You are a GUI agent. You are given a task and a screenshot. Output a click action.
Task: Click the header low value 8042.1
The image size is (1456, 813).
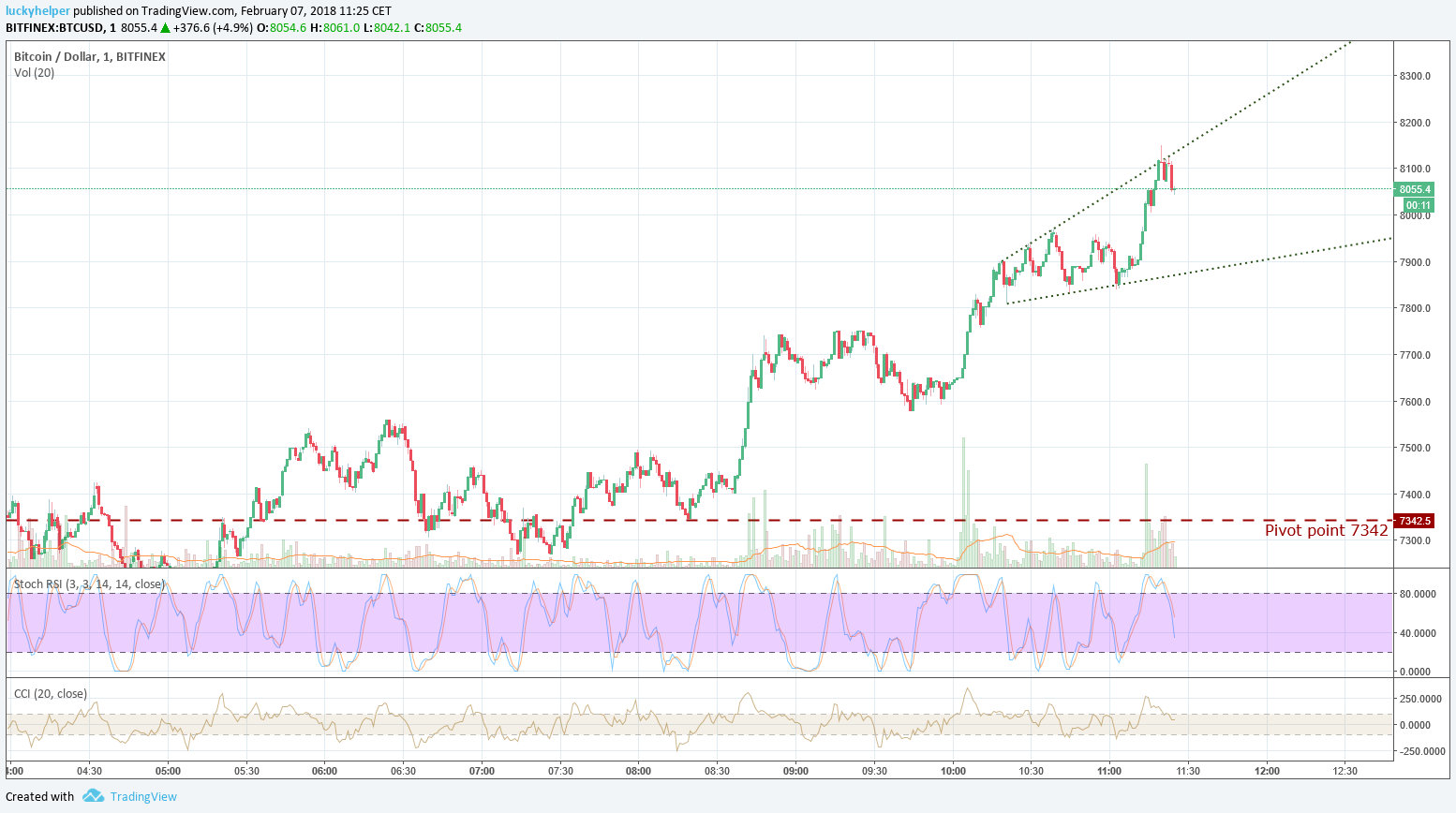[393, 28]
